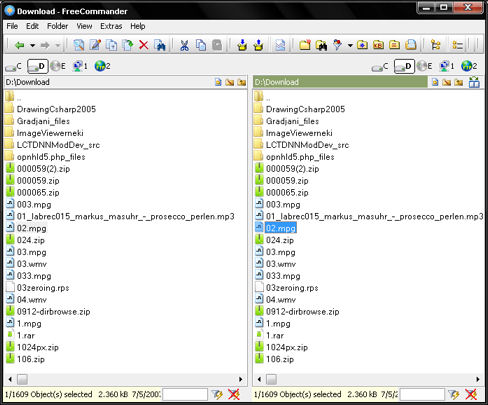
Task: Select LCTDNNModDev_src folder in left panel
Action: tap(58, 145)
